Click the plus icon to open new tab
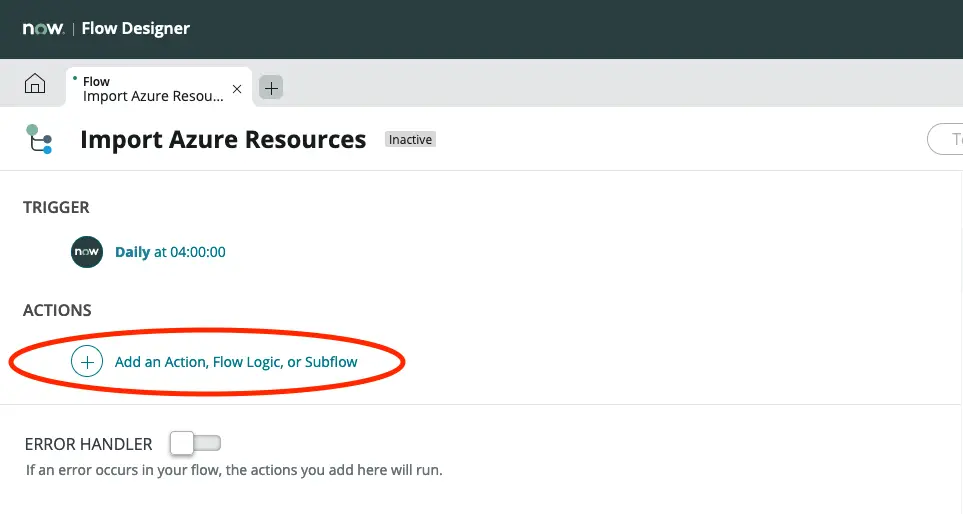 (271, 88)
